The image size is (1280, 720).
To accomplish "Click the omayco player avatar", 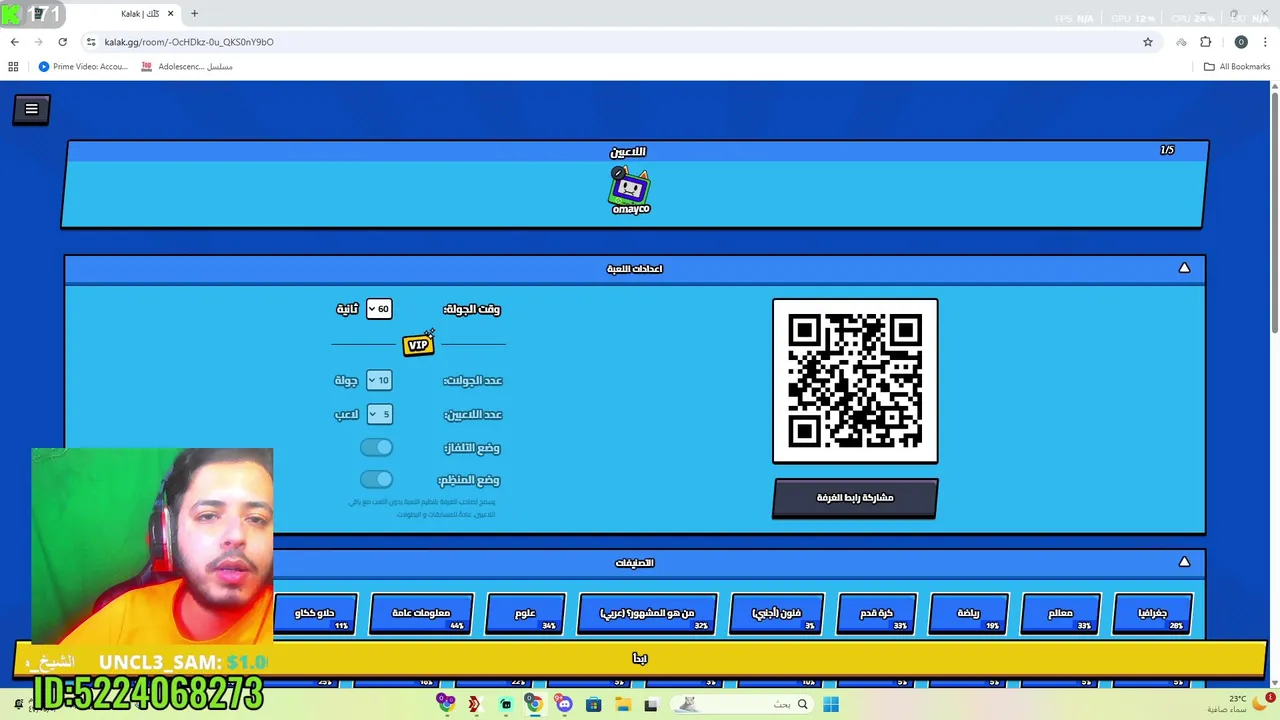I will click(630, 188).
